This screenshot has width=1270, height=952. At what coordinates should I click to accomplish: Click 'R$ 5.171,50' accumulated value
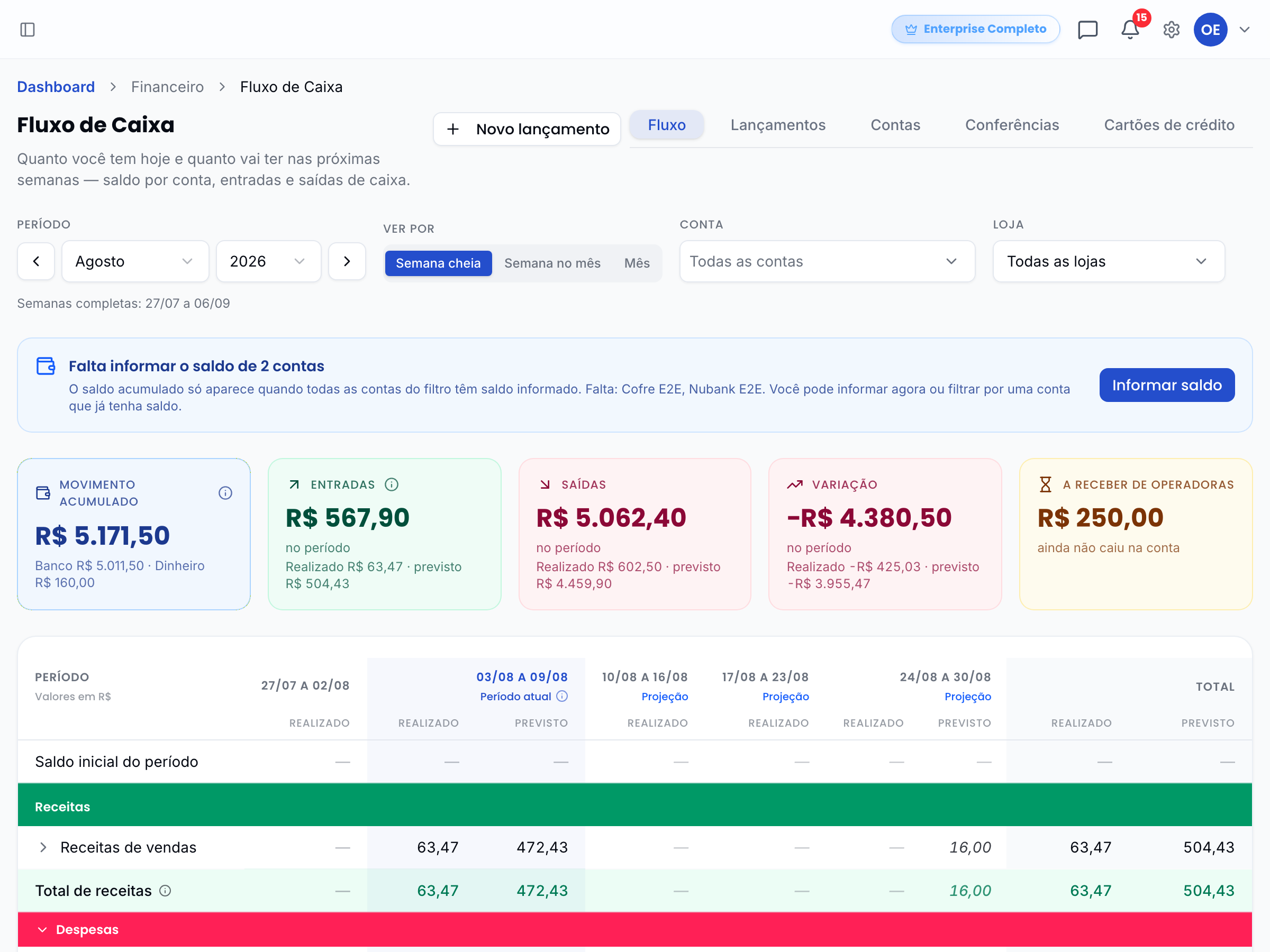coord(102,536)
